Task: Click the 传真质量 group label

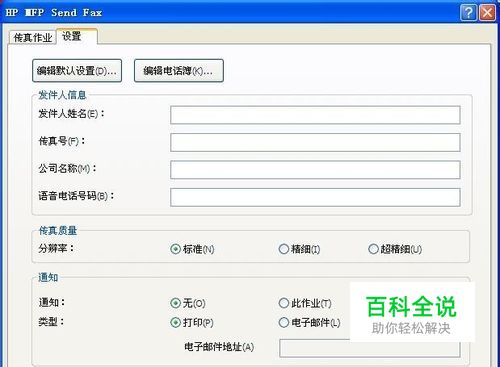Action: tap(58, 230)
